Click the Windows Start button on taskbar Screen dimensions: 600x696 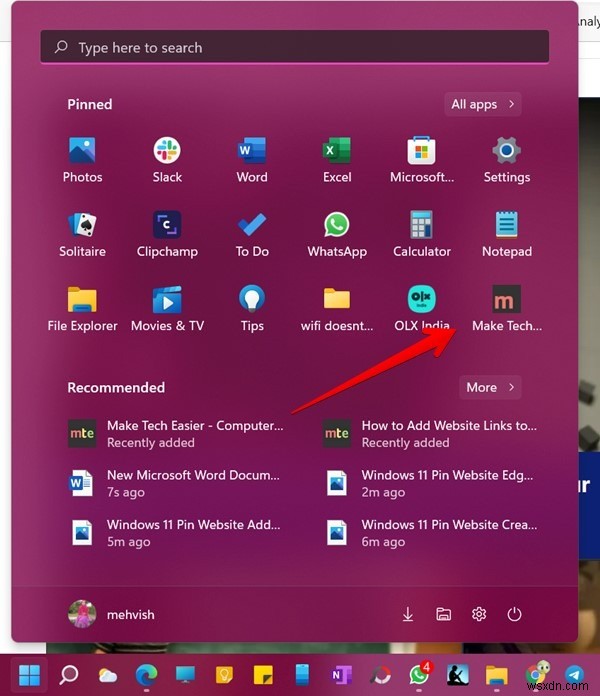(30, 675)
